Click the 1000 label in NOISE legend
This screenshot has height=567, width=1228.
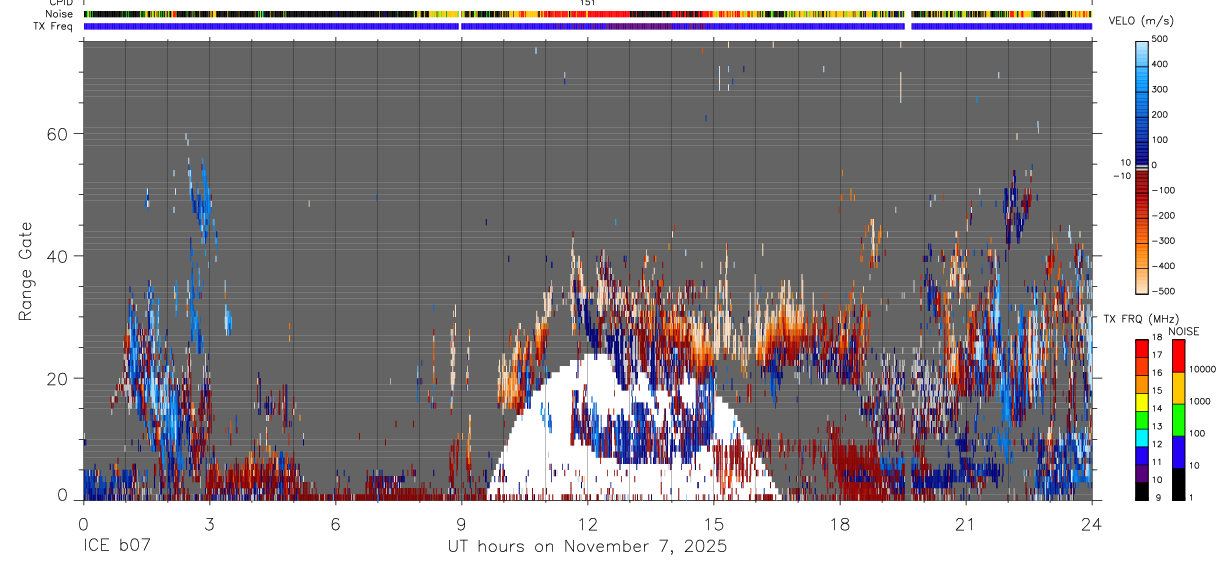tap(1199, 403)
